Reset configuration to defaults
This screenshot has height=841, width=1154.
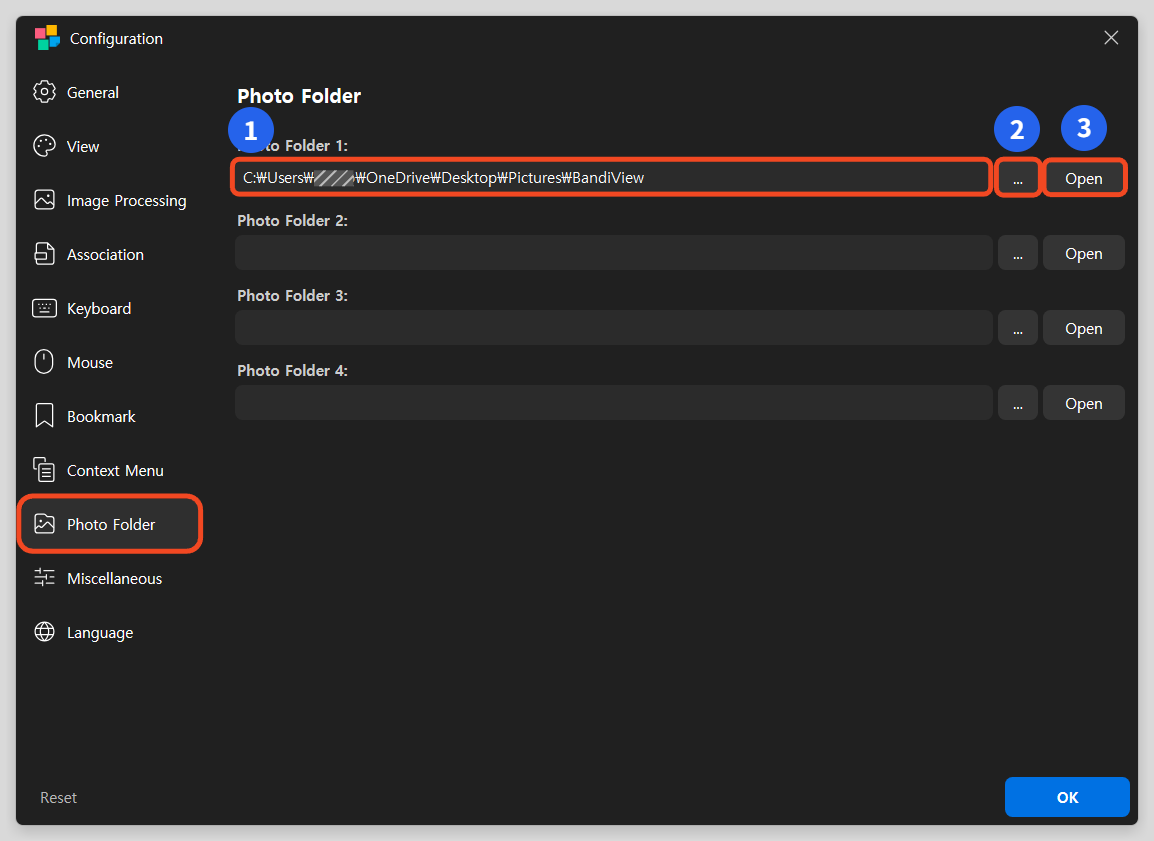point(58,798)
